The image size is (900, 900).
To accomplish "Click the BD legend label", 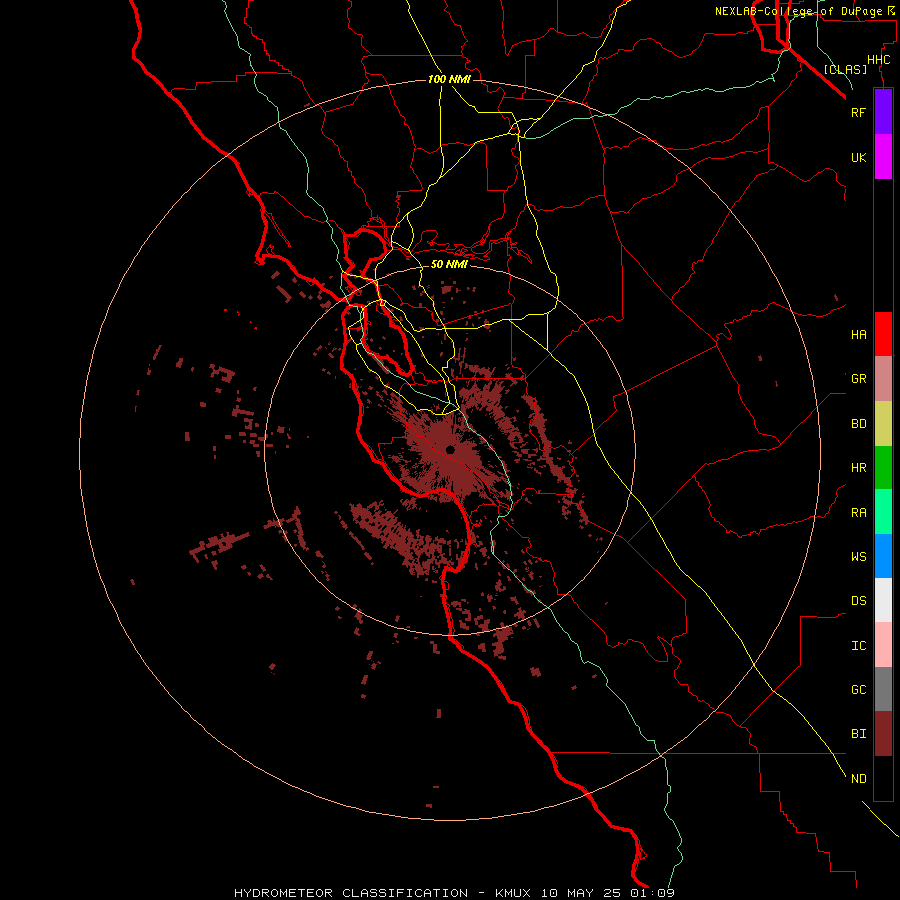I will [x=858, y=424].
